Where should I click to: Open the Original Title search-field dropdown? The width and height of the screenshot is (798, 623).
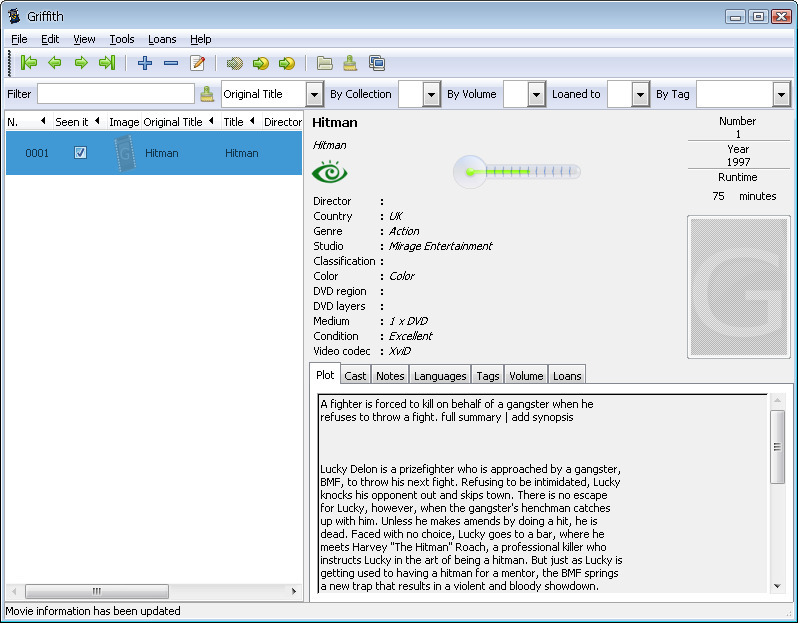pos(315,94)
